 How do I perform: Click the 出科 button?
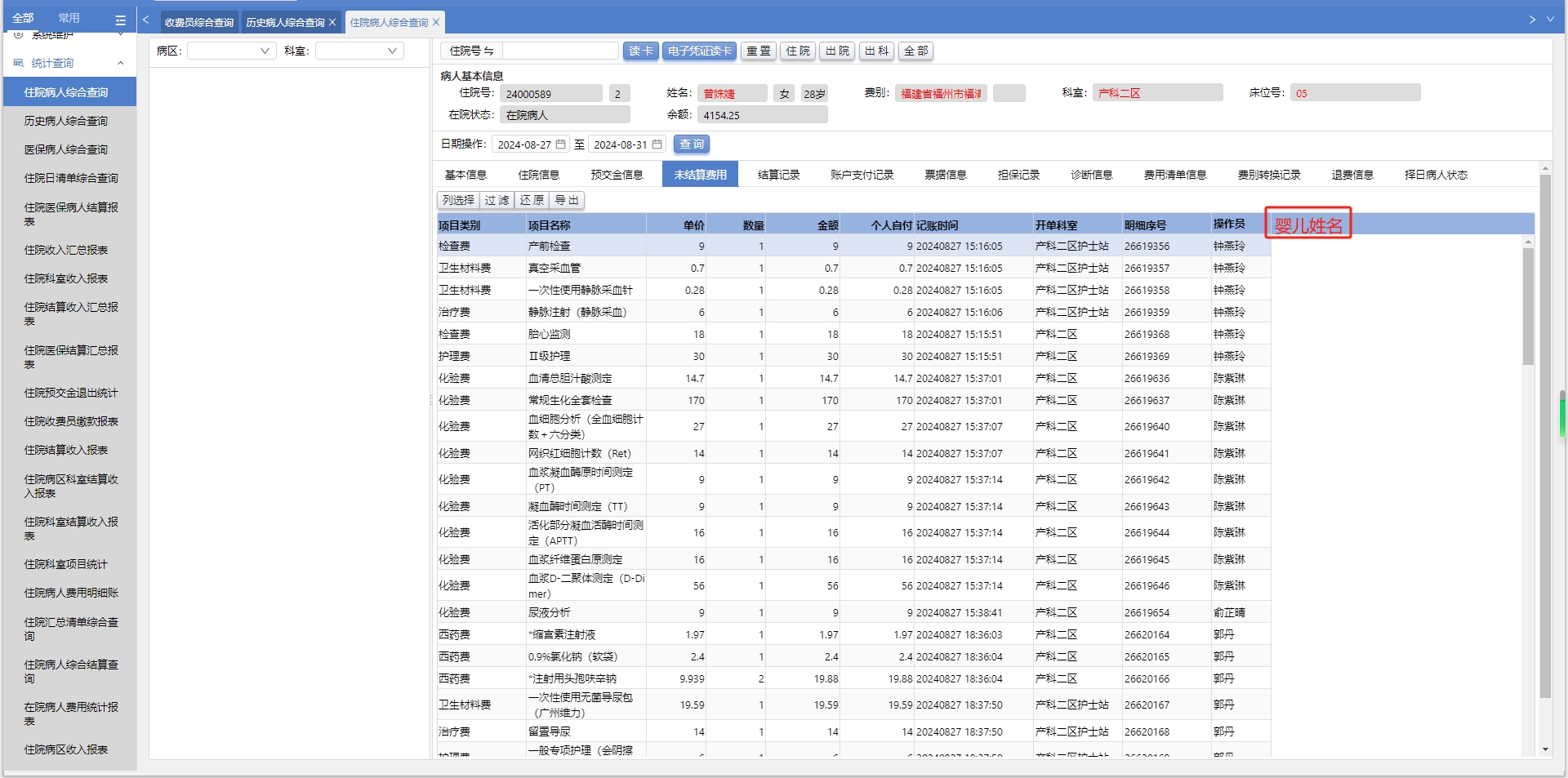tap(876, 51)
